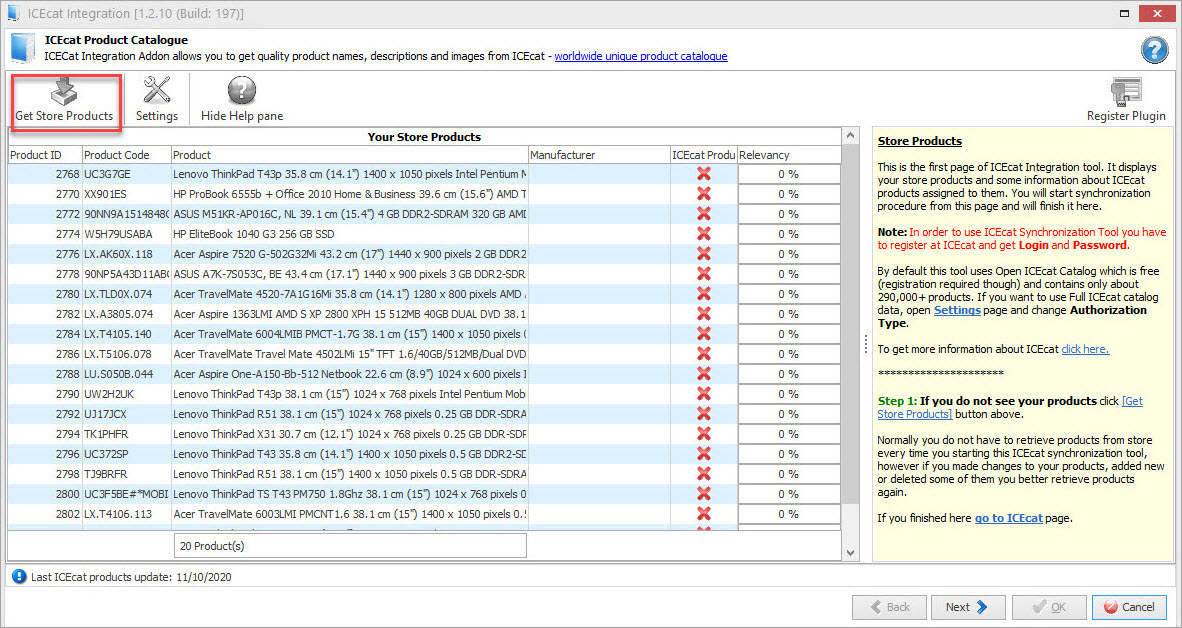1182x628 pixels.
Task: Click red X icon for product W5H79USABA
Action: coord(704,234)
